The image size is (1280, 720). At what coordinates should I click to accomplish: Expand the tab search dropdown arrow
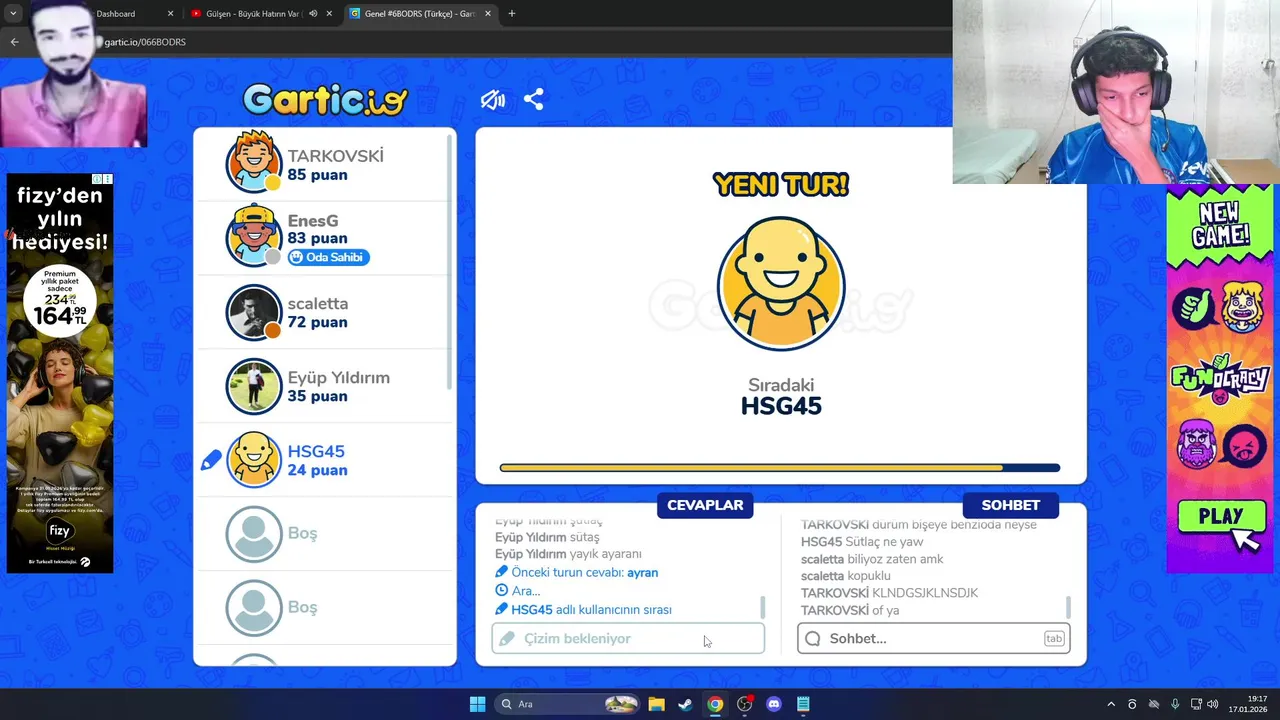13,14
